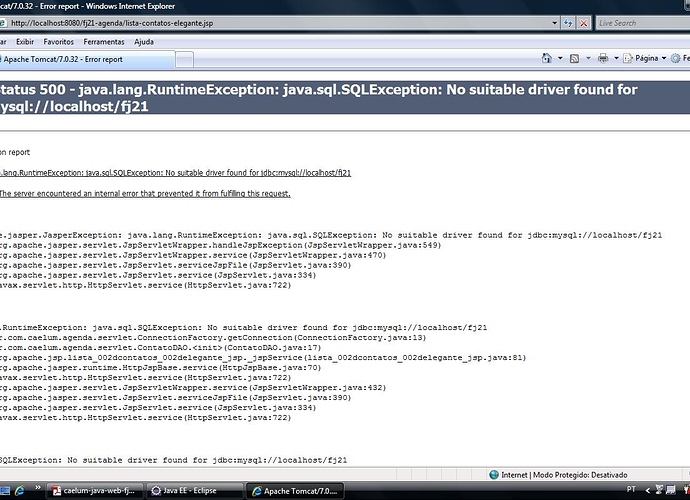Click the 'ConnectionFactory.java:13' stack trace line
690x500 pixels.
click(x=213, y=338)
